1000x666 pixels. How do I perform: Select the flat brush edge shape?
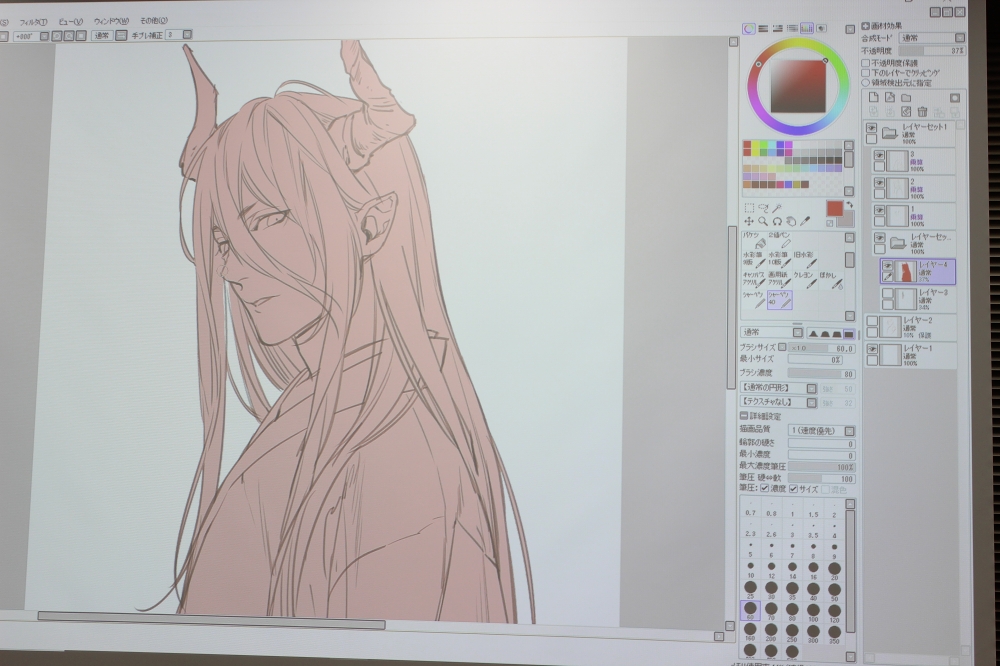pyautogui.click(x=848, y=333)
